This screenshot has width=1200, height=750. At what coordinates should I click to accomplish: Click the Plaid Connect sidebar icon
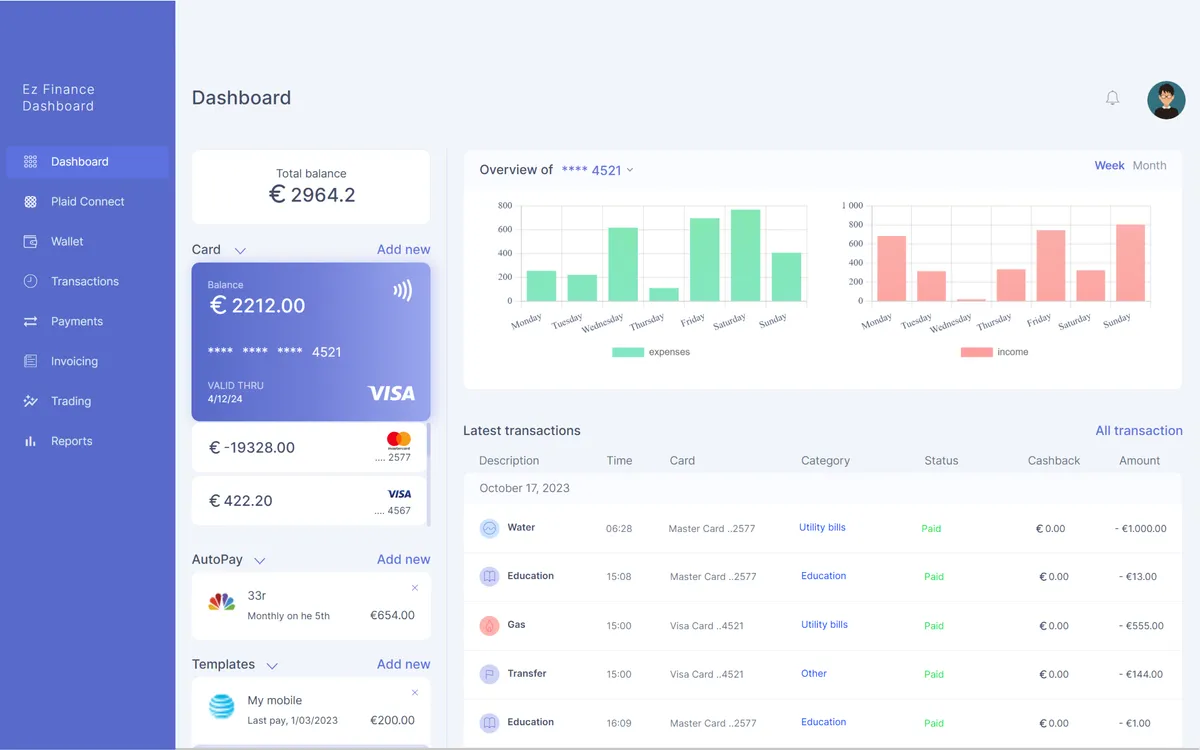[30, 201]
